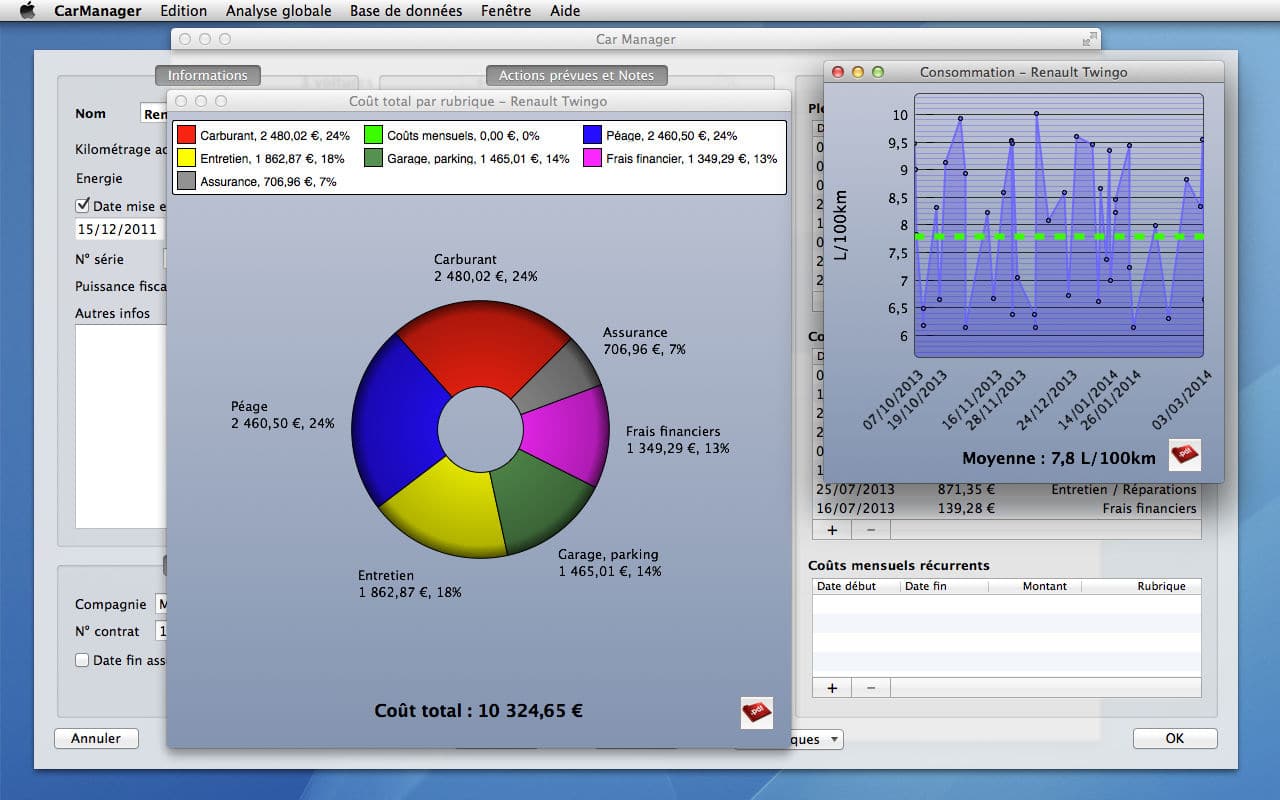This screenshot has height=800, width=1280.
Task: Click the red Carburant legend swatch
Action: pyautogui.click(x=186, y=135)
